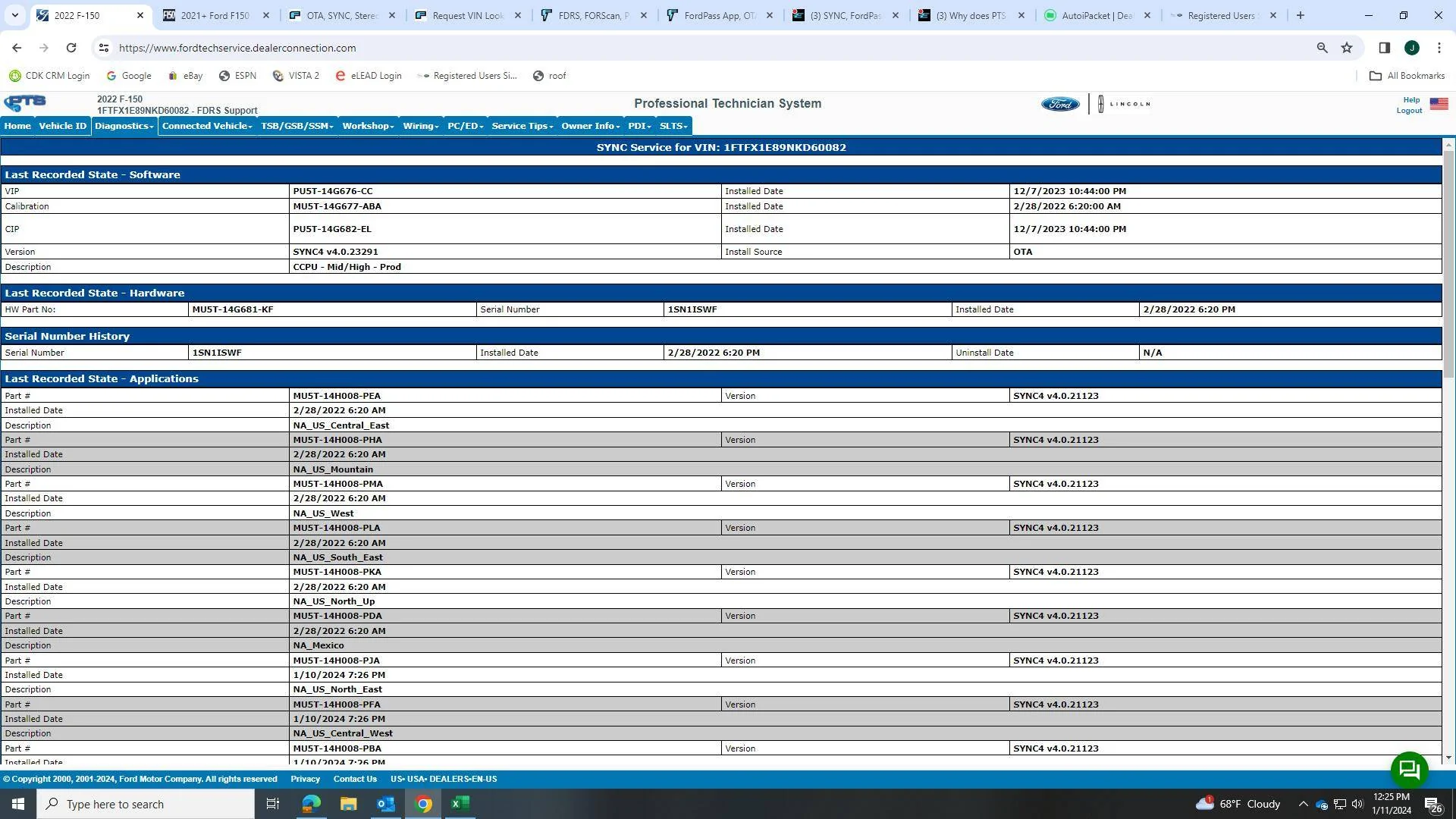The image size is (1456, 819).
Task: Open Excel from the taskbar
Action: tap(460, 804)
